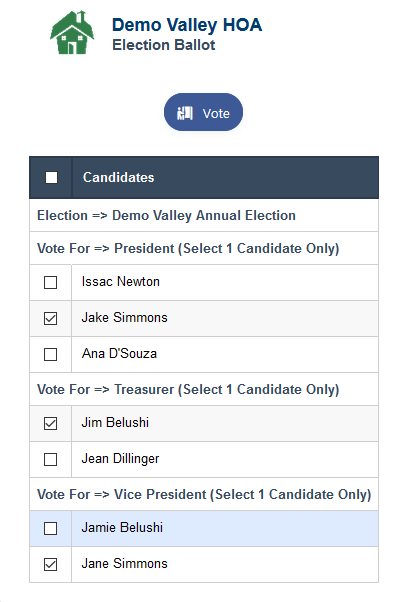
Task: Click the Candidates column header
Action: [119, 177]
